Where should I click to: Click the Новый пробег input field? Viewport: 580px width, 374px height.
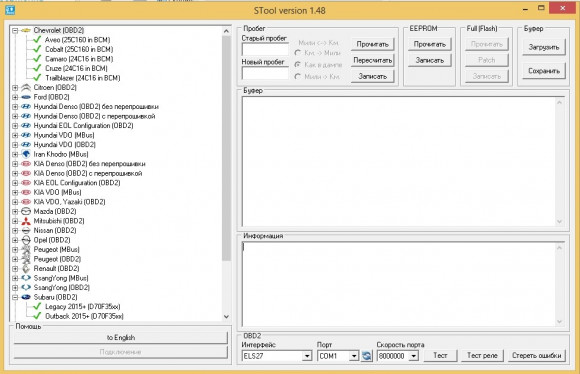coord(265,73)
